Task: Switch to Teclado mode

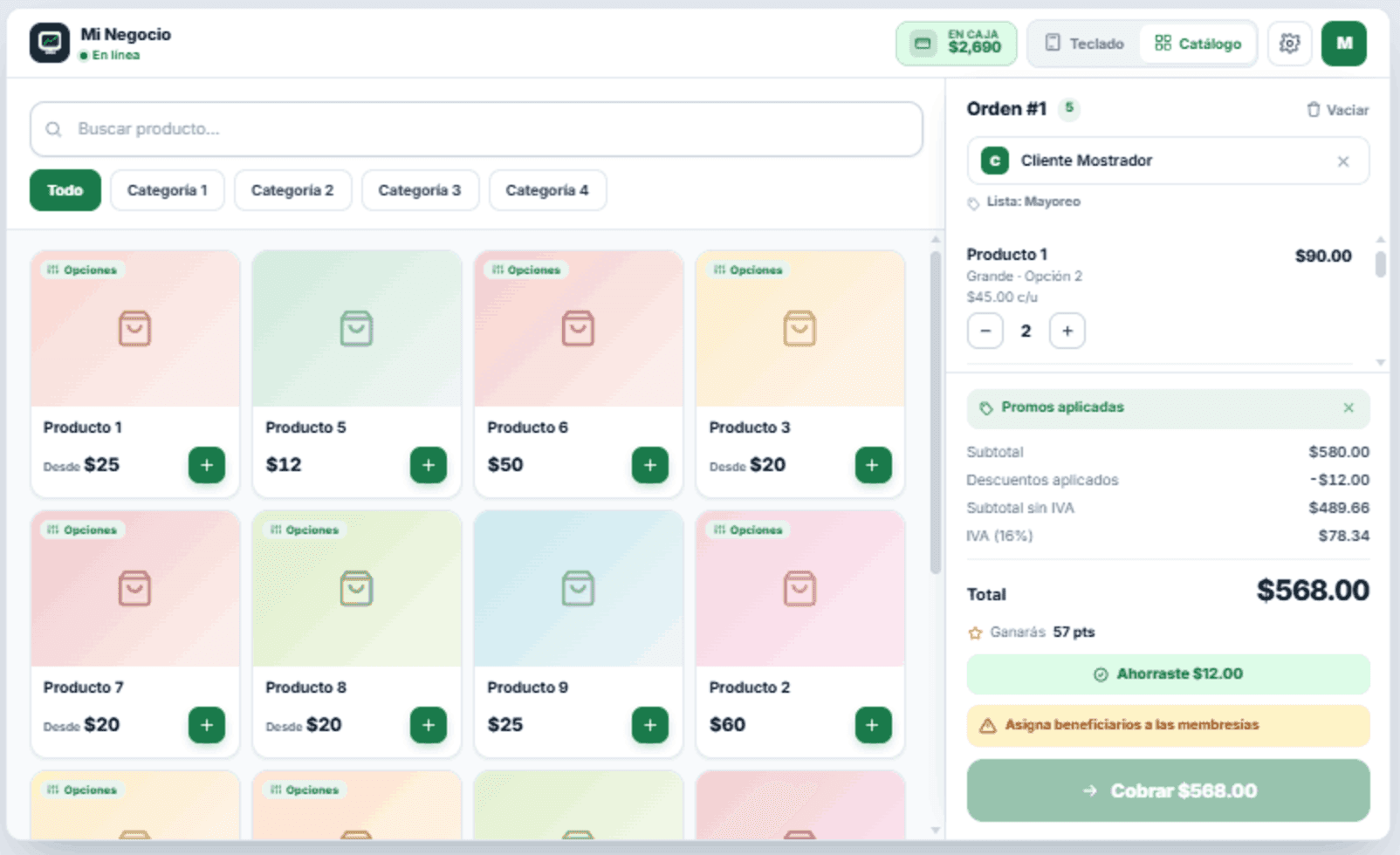Action: point(1085,44)
